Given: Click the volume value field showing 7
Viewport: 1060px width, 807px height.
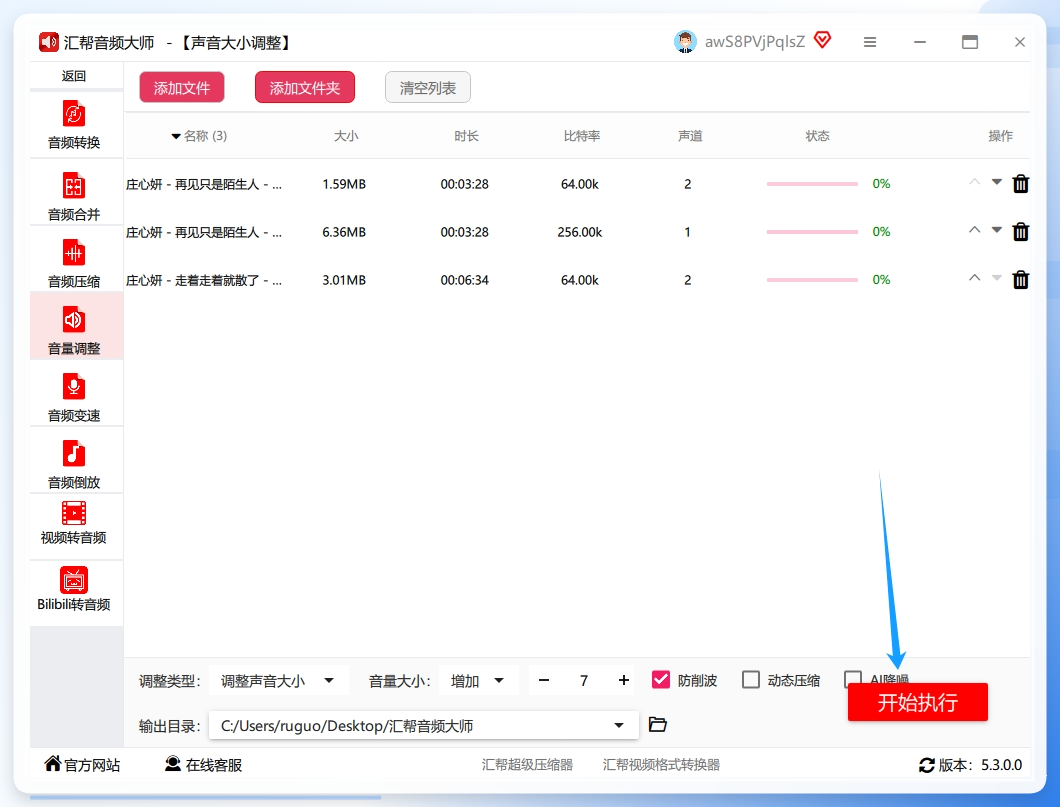Looking at the screenshot, I should point(583,681).
